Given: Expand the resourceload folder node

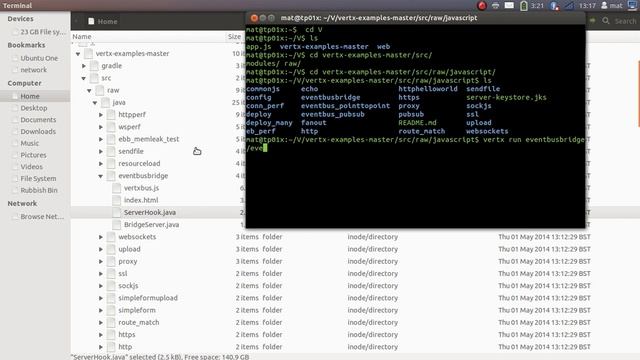Looking at the screenshot, I should [x=101, y=164].
